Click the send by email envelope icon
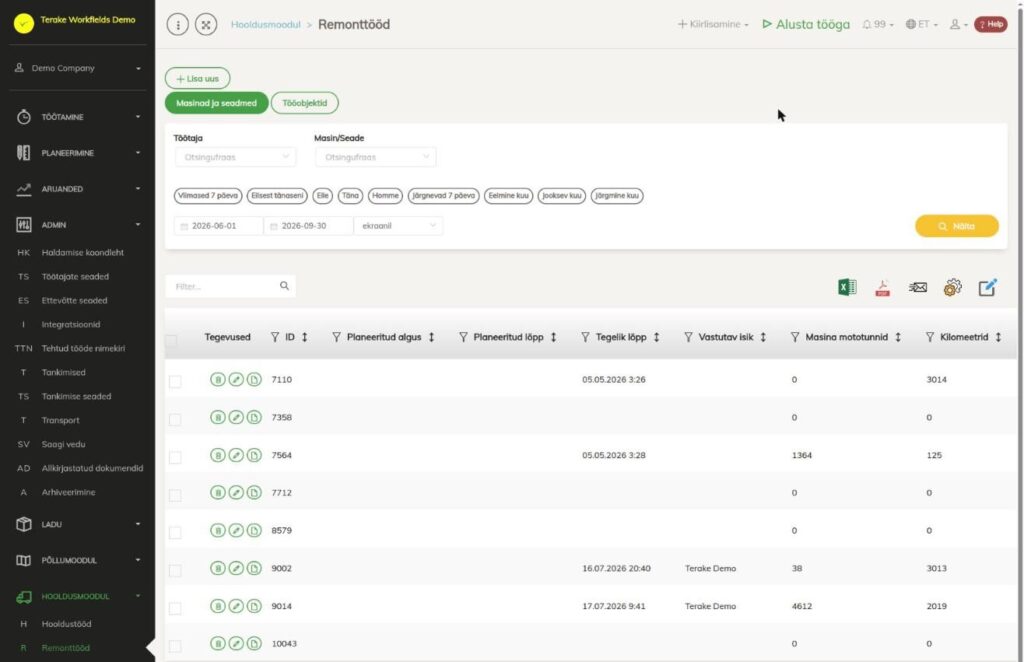This screenshot has height=662, width=1024. pos(918,287)
